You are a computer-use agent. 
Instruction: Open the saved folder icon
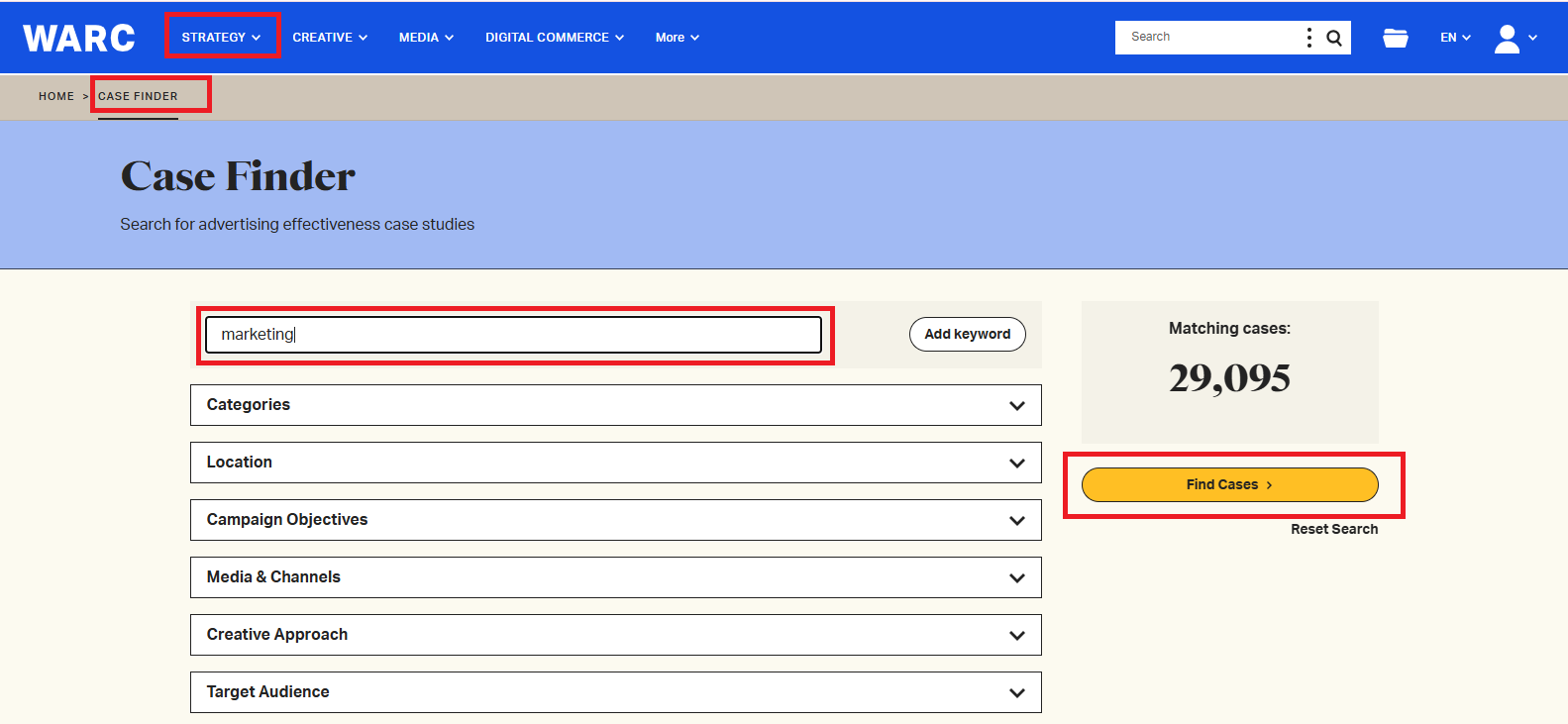point(1396,38)
